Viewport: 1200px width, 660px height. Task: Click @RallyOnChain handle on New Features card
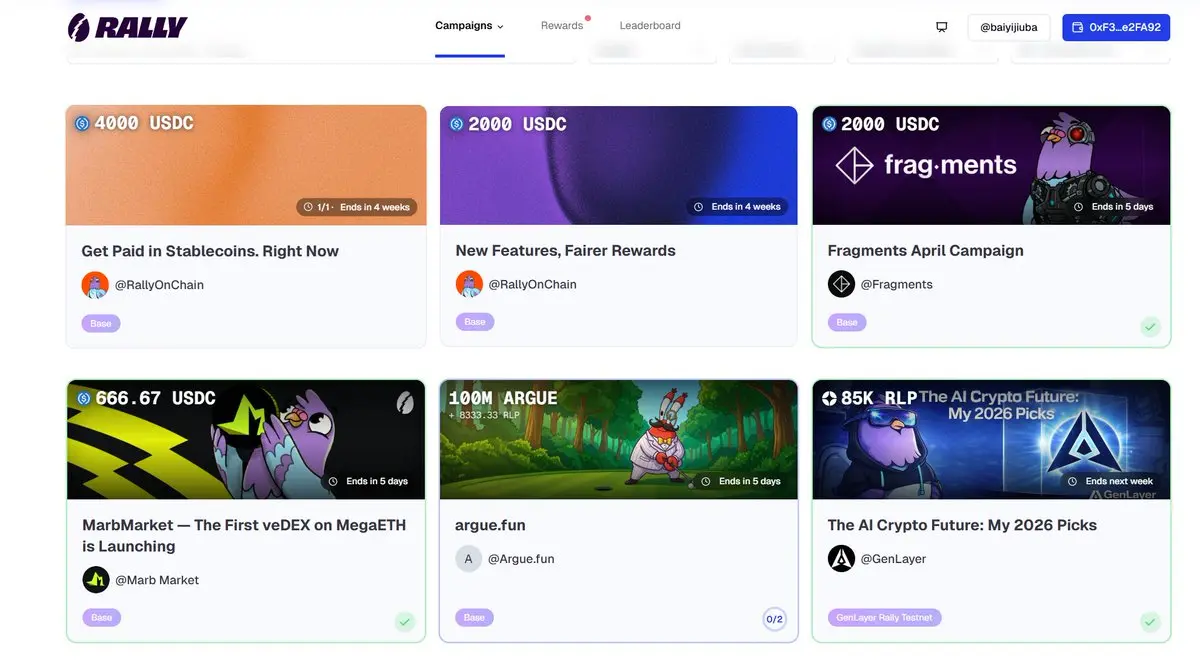(532, 284)
